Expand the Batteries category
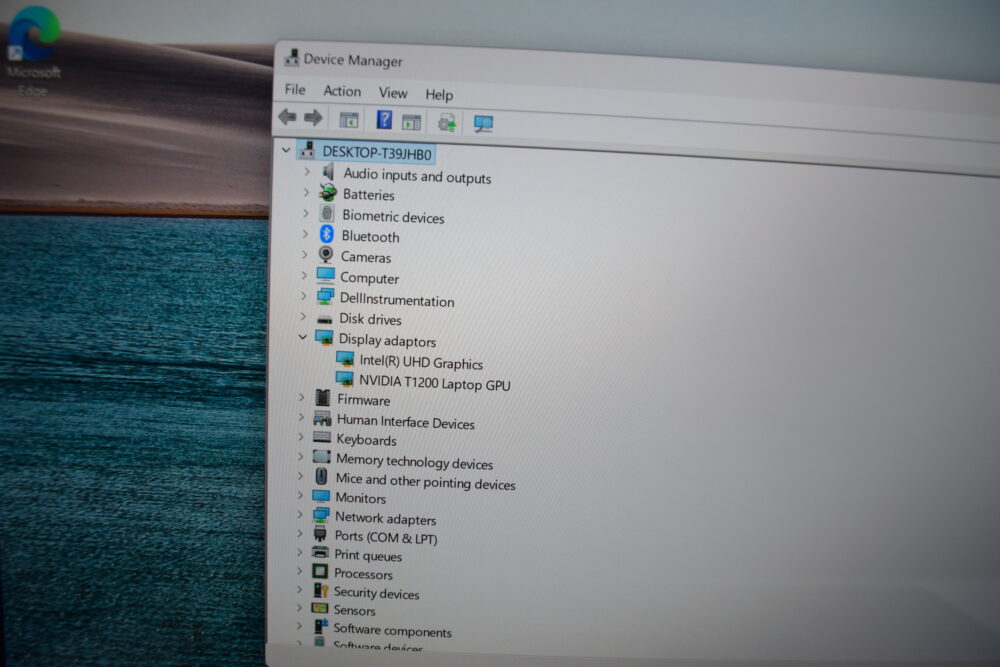This screenshot has width=1000, height=667. (x=306, y=192)
